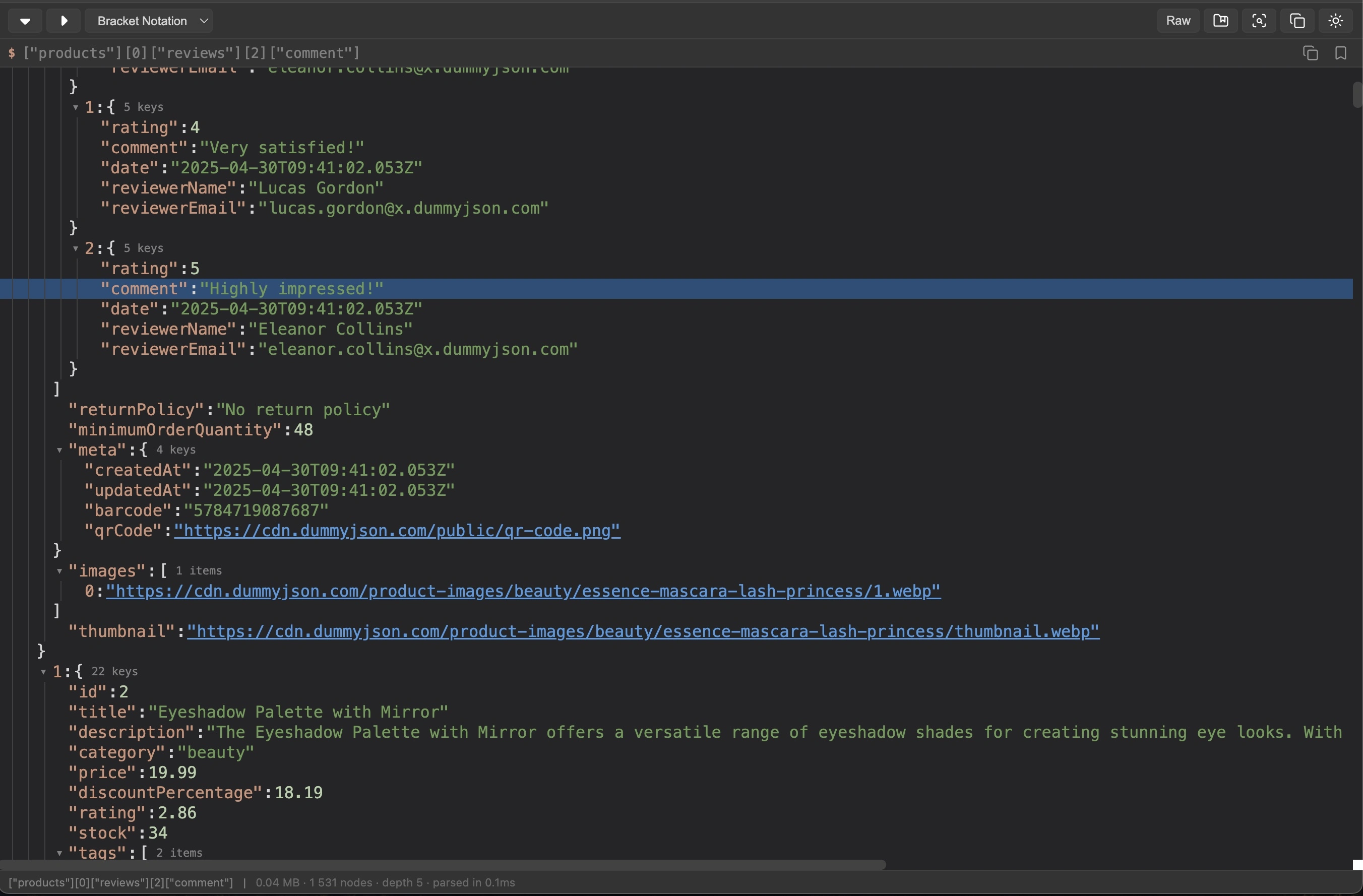Screen dimensions: 1363x896
Task: Select the "title":"Eyeshadow Palette with Mirror" row
Action: [676, 712]
